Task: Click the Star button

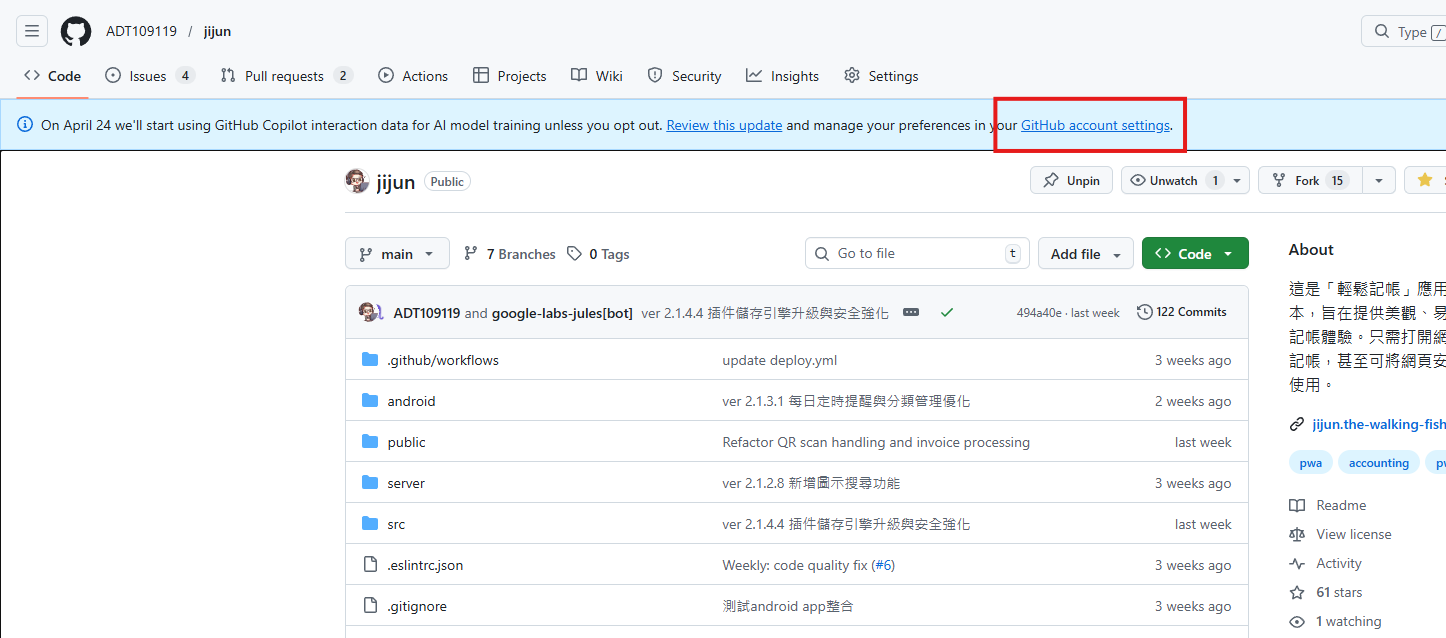Action: [1425, 181]
